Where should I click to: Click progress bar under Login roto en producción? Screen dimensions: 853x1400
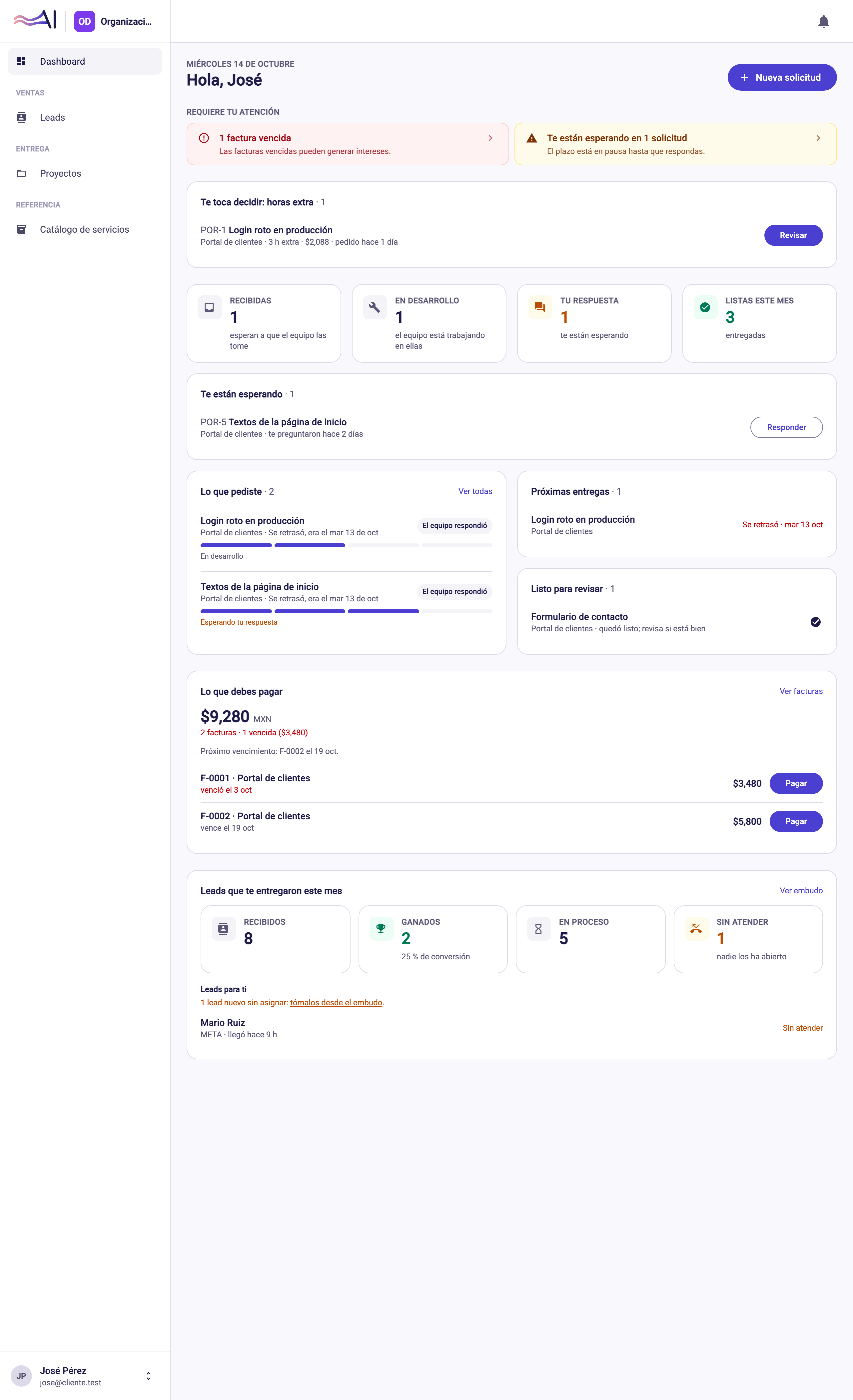tap(347, 545)
